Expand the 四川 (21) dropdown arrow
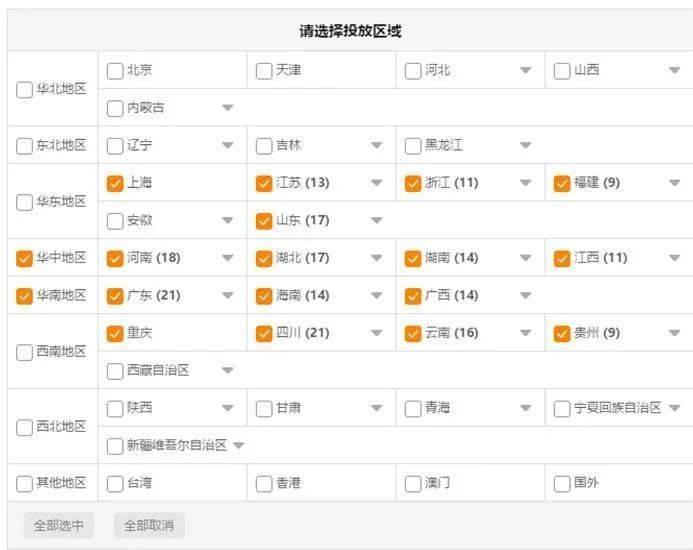This screenshot has height=550, width=693. coord(376,333)
